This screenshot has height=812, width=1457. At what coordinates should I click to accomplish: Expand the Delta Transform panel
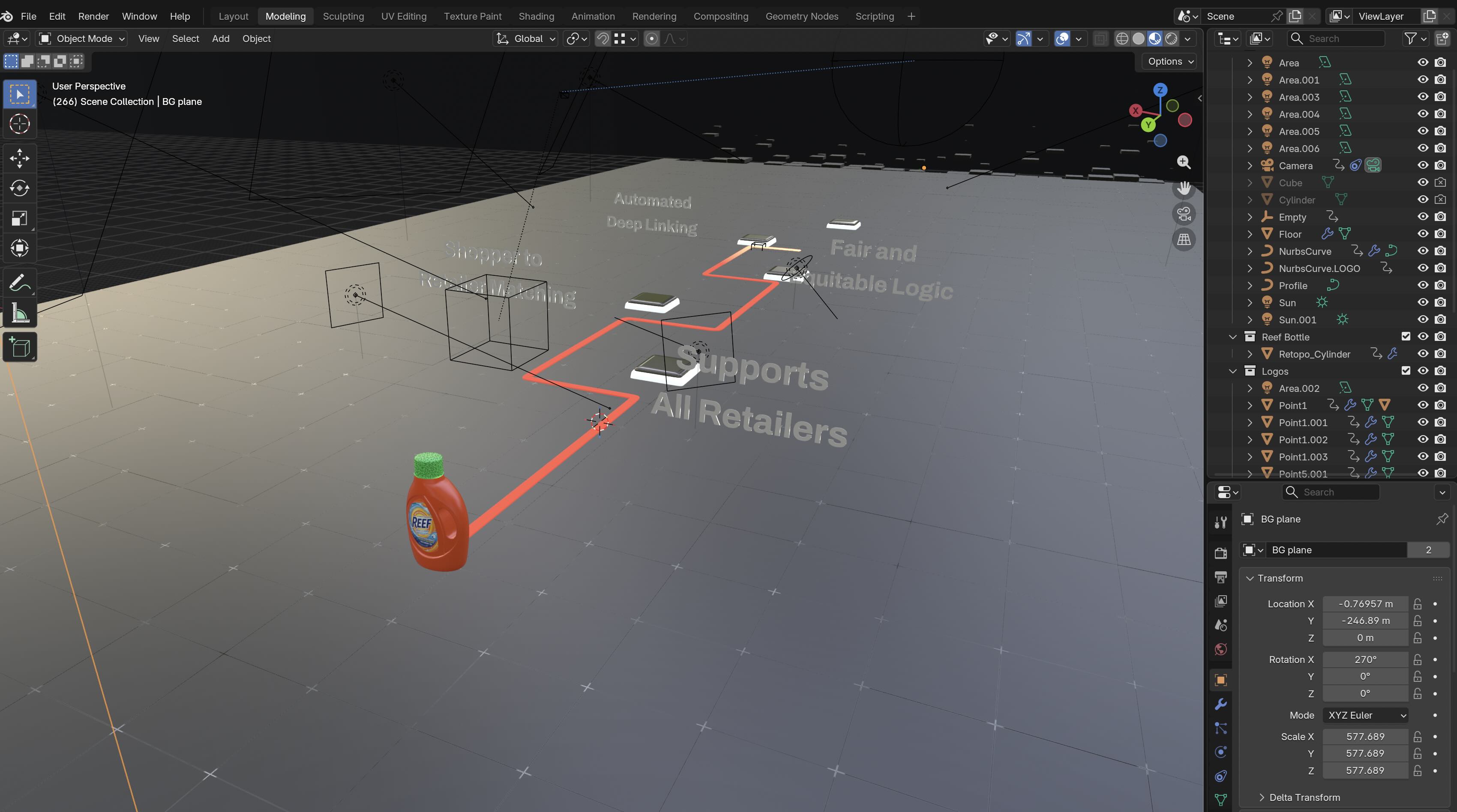point(1262,797)
